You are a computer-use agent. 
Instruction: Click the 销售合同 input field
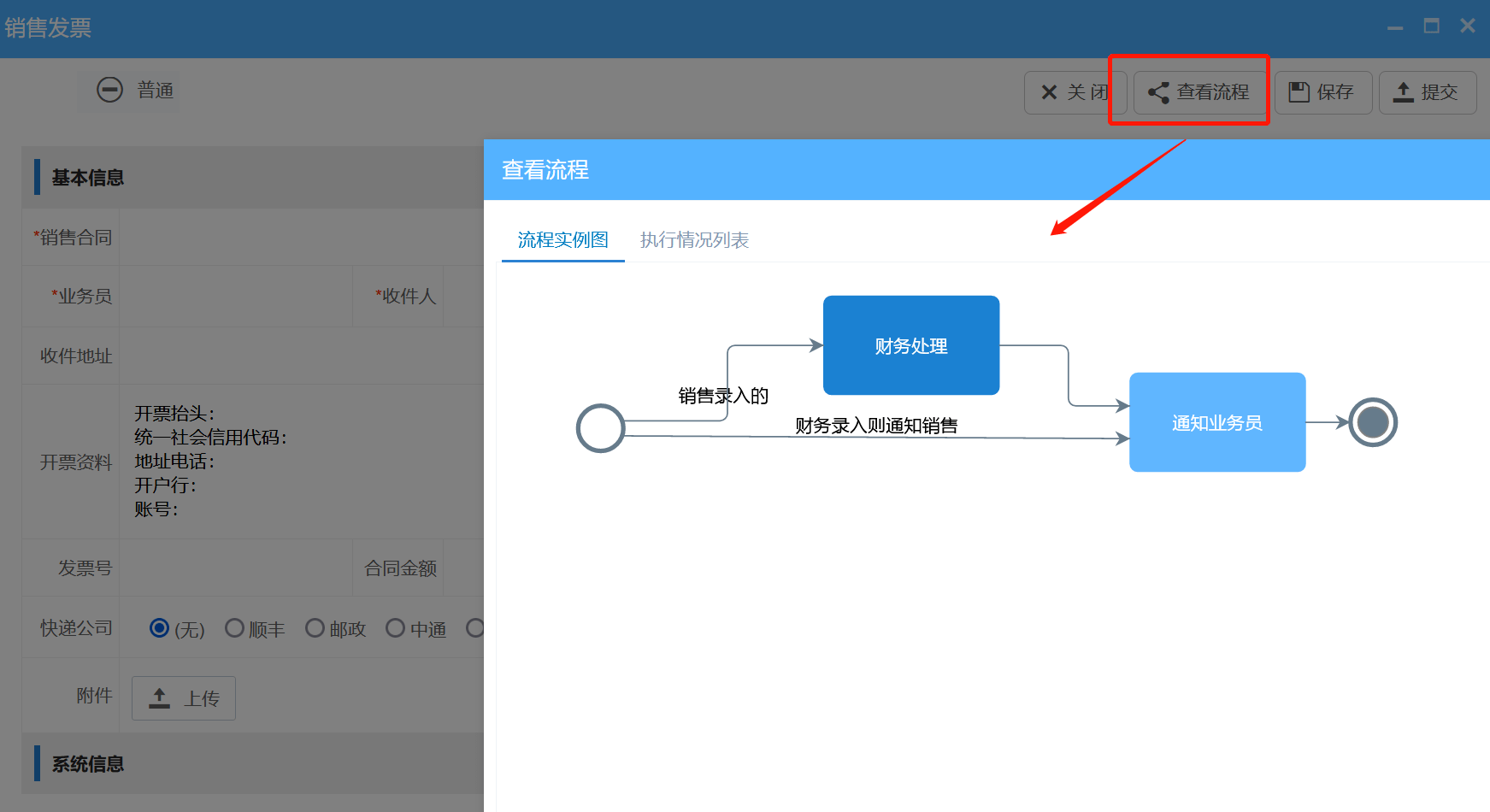coord(301,238)
